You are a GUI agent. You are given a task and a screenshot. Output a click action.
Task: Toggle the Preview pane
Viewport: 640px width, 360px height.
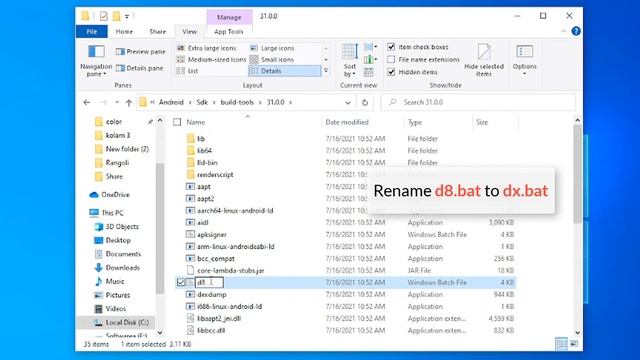coord(140,51)
